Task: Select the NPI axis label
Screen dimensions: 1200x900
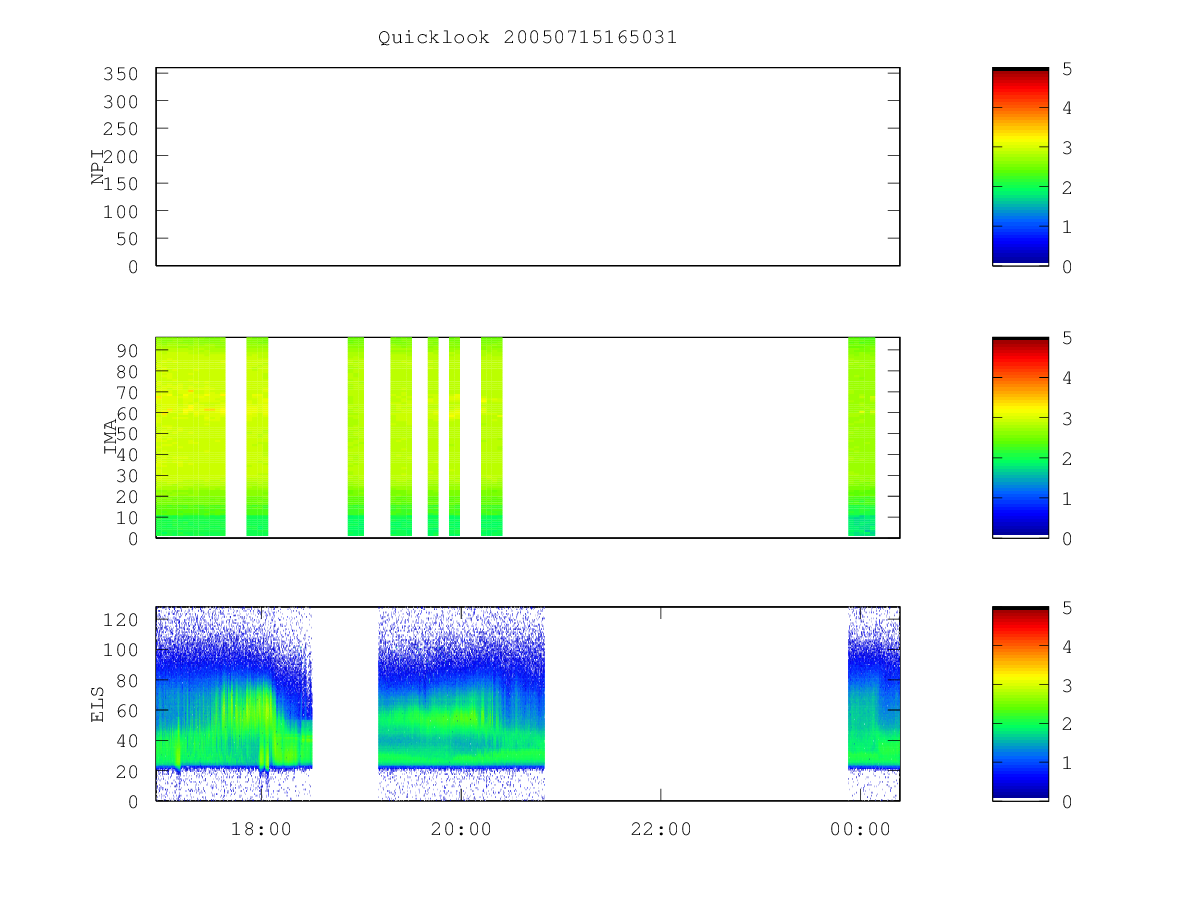Action: [x=98, y=166]
